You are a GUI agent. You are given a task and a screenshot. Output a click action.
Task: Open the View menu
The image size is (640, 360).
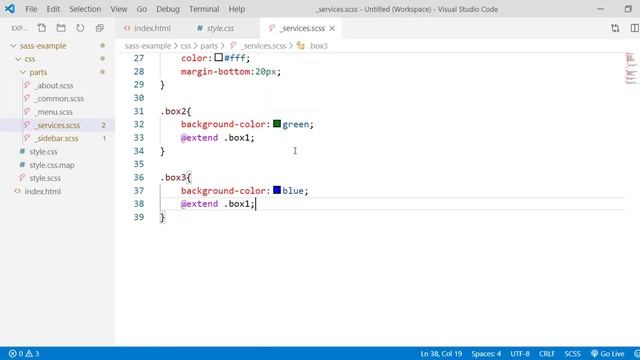point(119,9)
